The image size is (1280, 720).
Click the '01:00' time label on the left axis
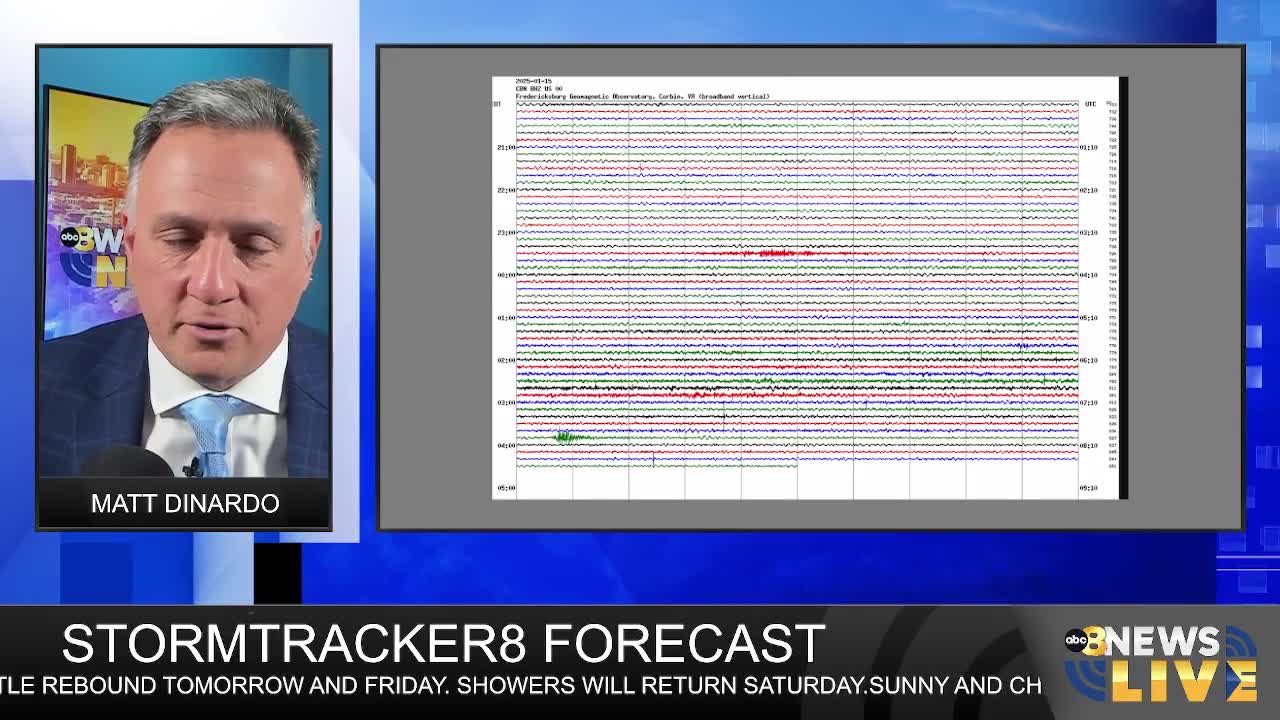click(506, 318)
